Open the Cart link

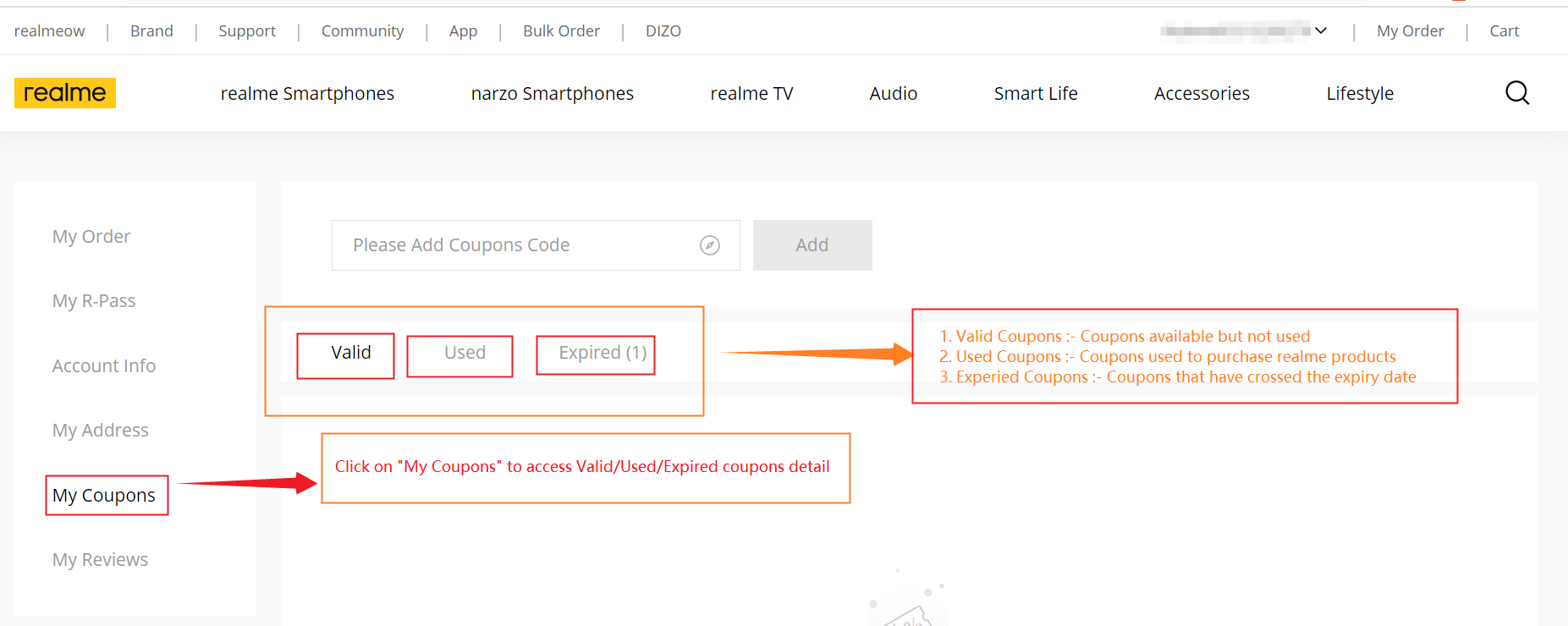pyautogui.click(x=1504, y=31)
